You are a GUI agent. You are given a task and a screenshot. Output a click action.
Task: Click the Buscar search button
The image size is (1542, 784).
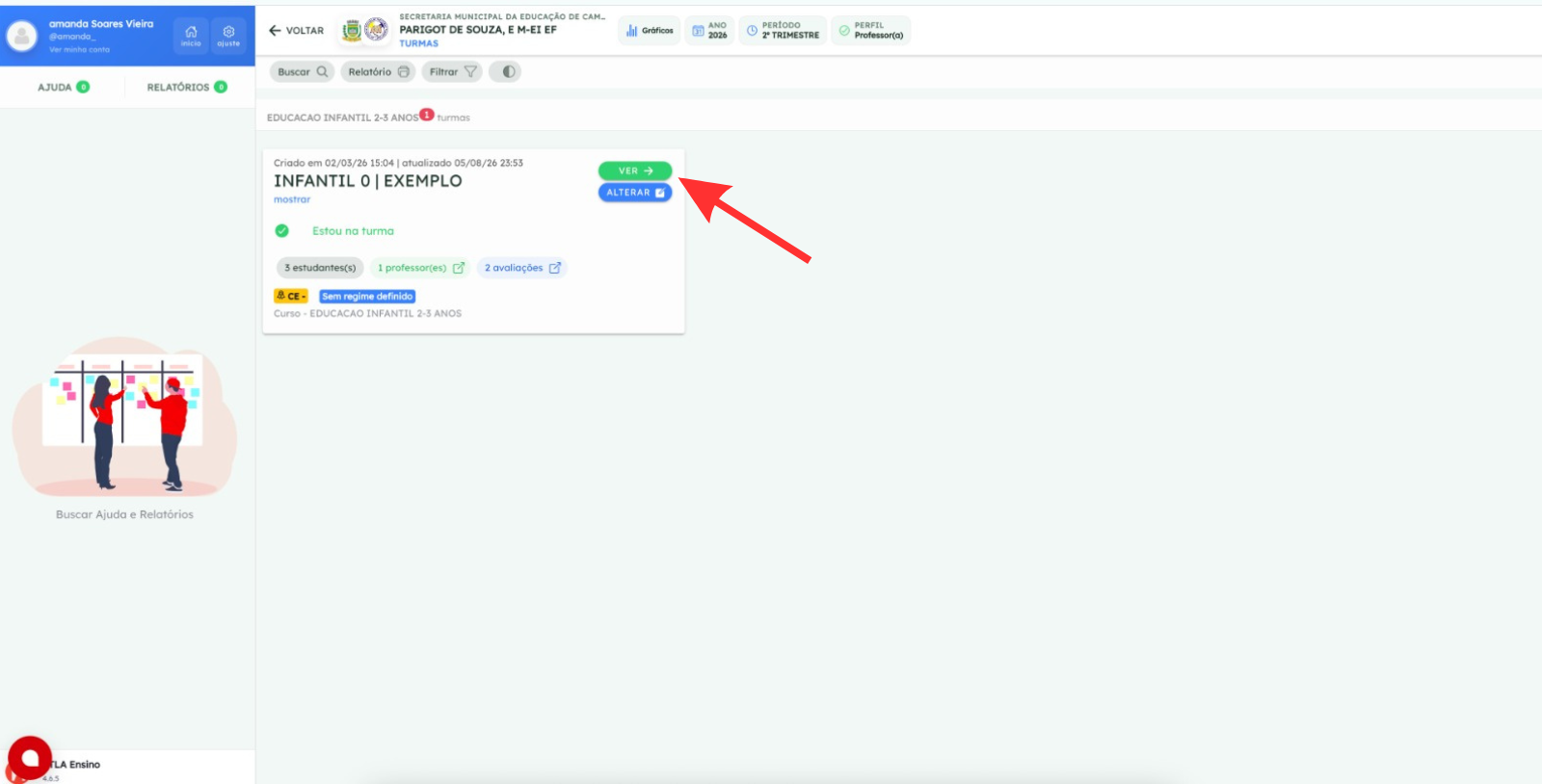tap(303, 72)
